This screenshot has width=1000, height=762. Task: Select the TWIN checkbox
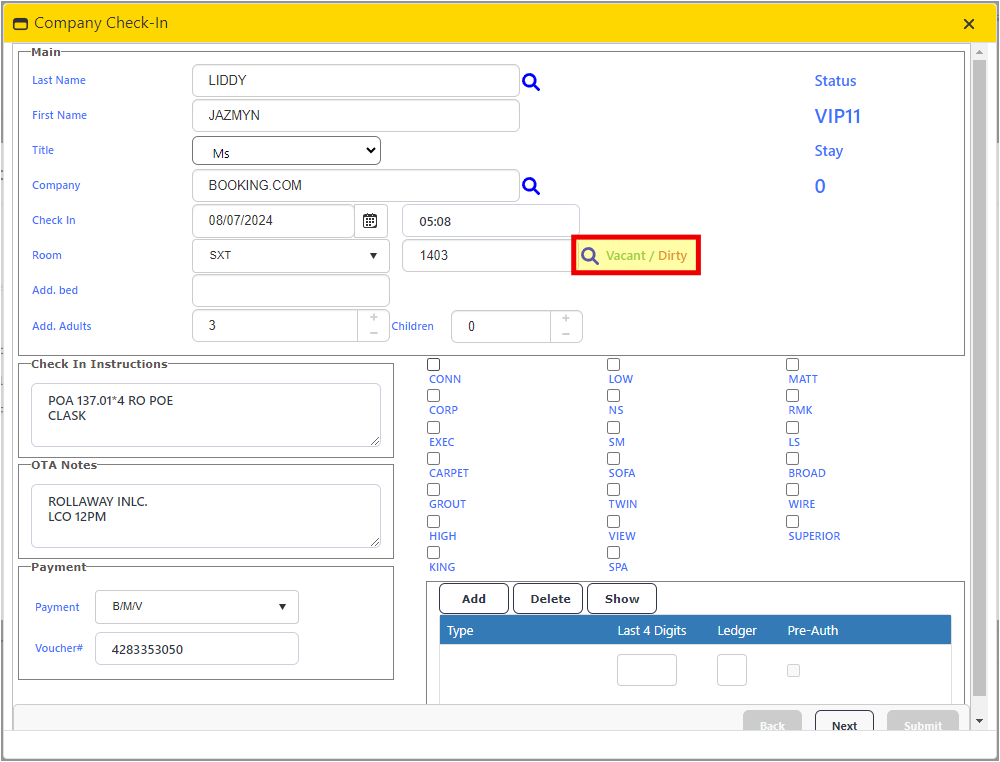tap(614, 489)
